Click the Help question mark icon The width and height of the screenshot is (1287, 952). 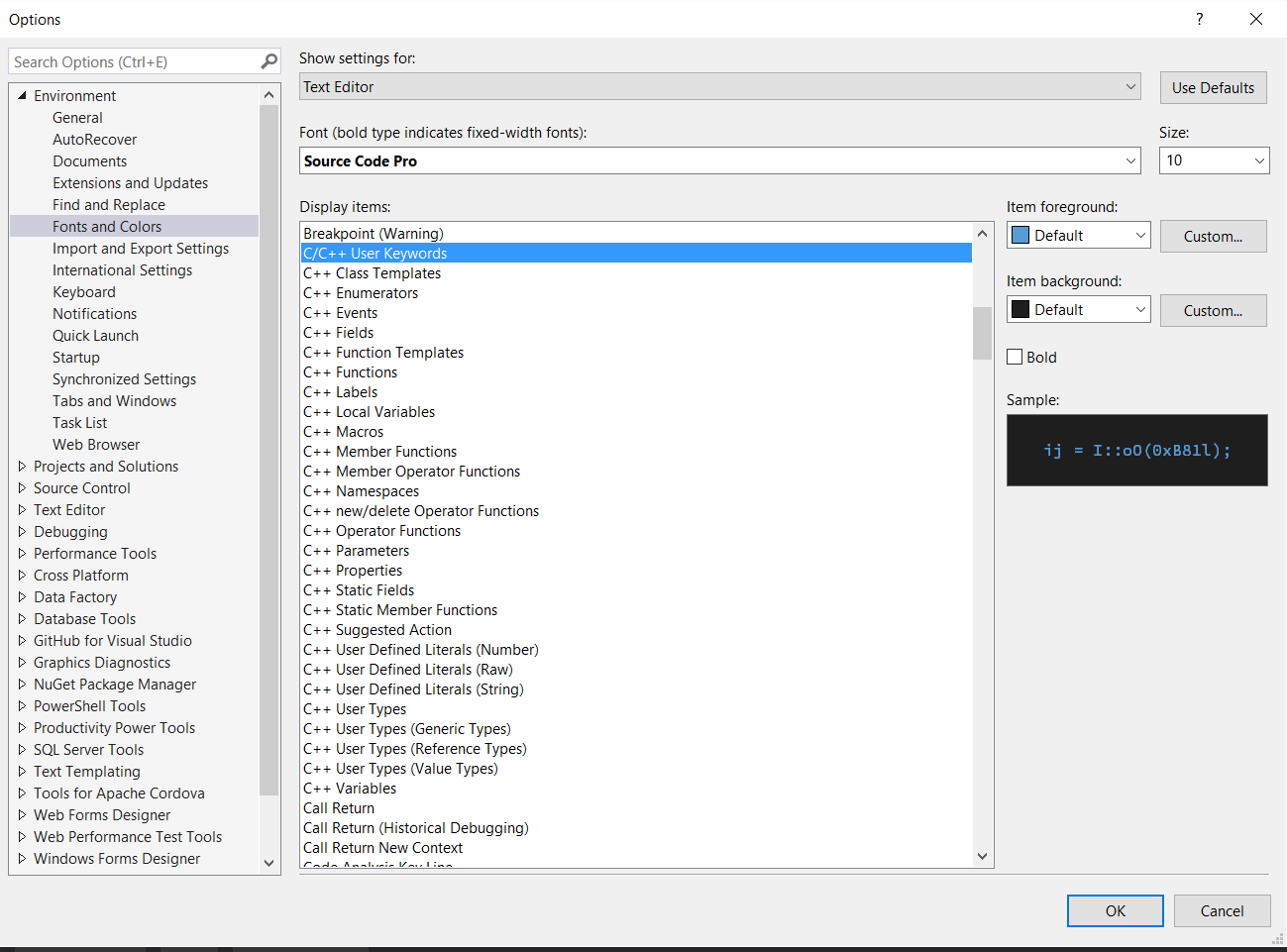[1199, 19]
